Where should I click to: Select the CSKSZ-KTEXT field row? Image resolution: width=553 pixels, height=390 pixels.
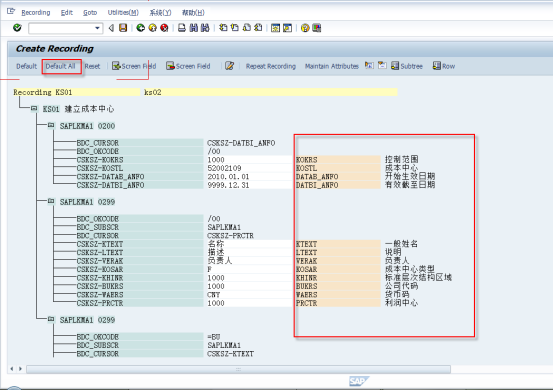140,244
